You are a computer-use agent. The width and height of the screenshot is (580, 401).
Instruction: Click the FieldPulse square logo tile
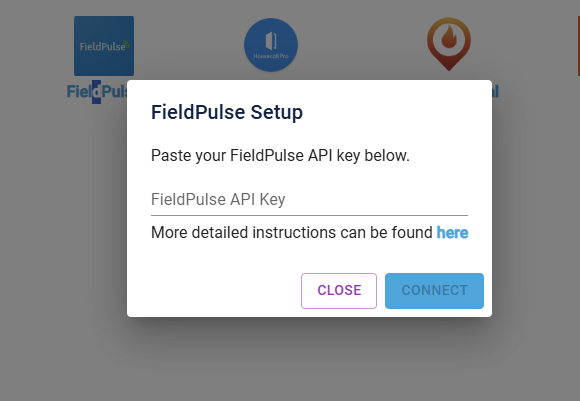(x=104, y=46)
